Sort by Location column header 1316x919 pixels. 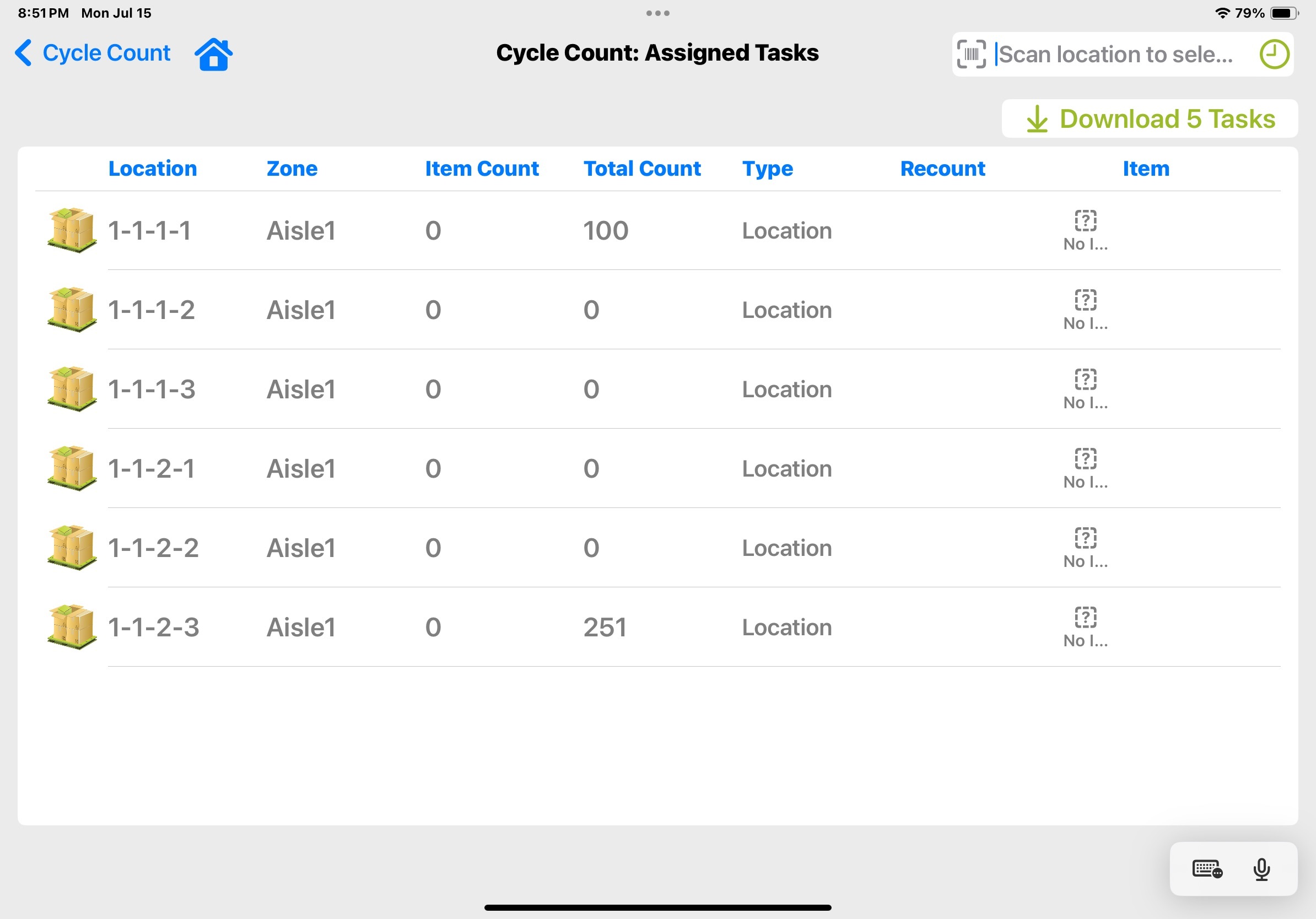153,169
